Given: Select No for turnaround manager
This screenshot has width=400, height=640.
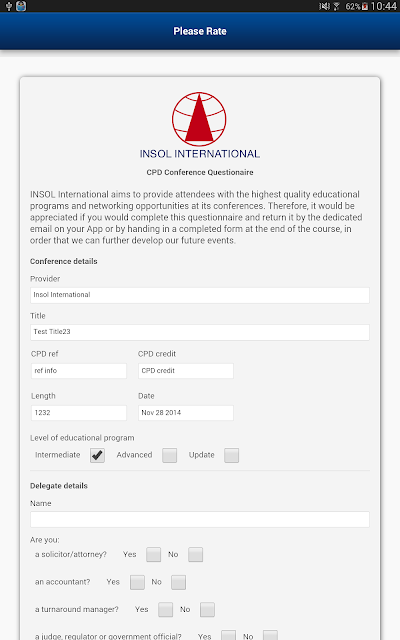Looking at the screenshot, I should (207, 609).
